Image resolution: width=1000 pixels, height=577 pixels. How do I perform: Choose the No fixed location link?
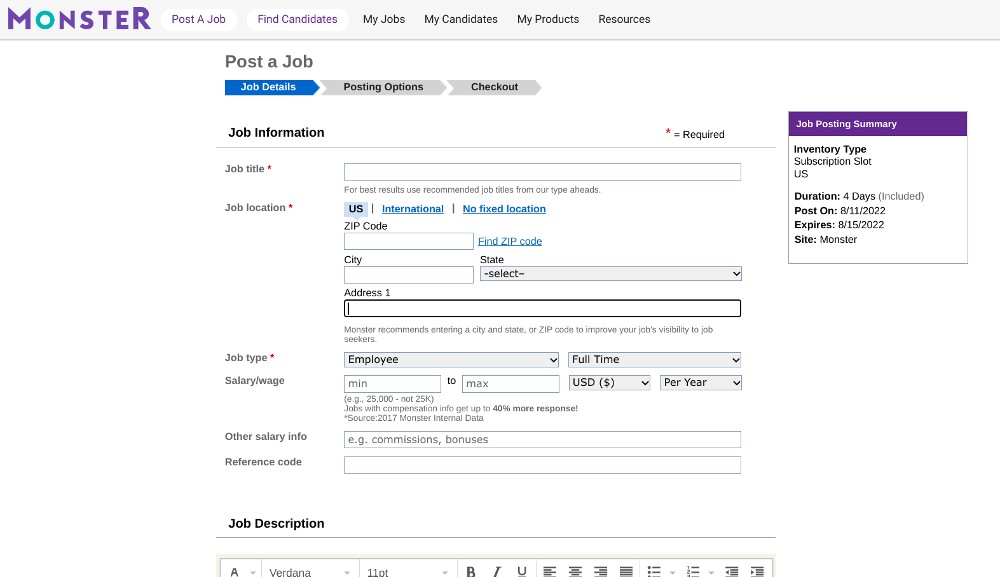tap(504, 209)
